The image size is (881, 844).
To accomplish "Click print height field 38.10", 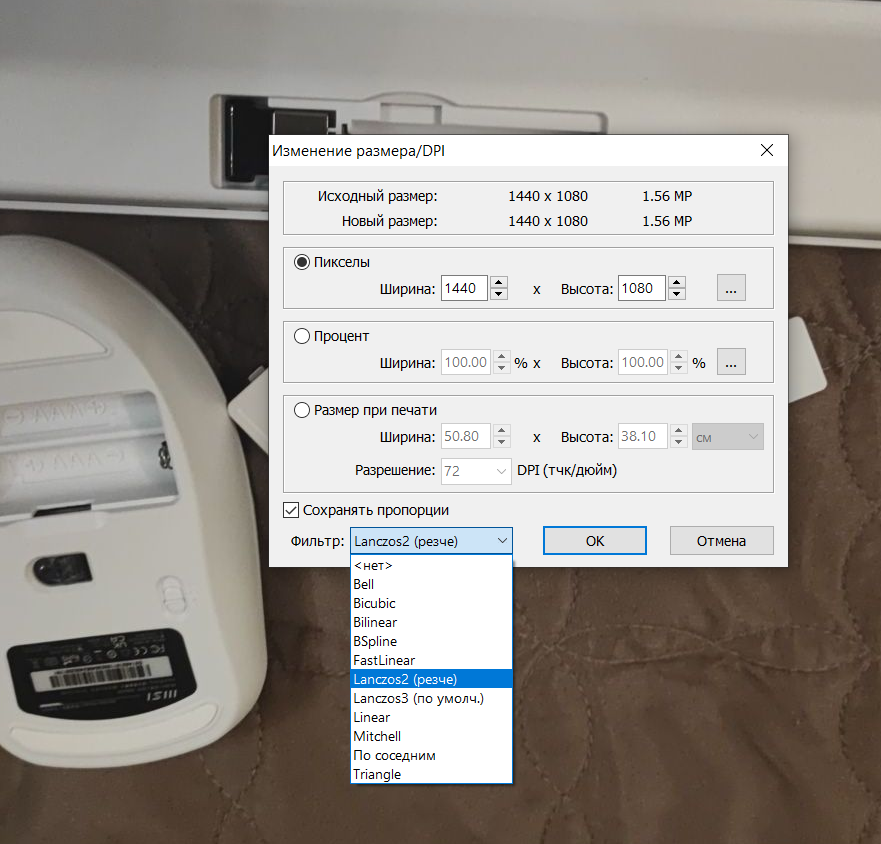I will coord(643,437).
